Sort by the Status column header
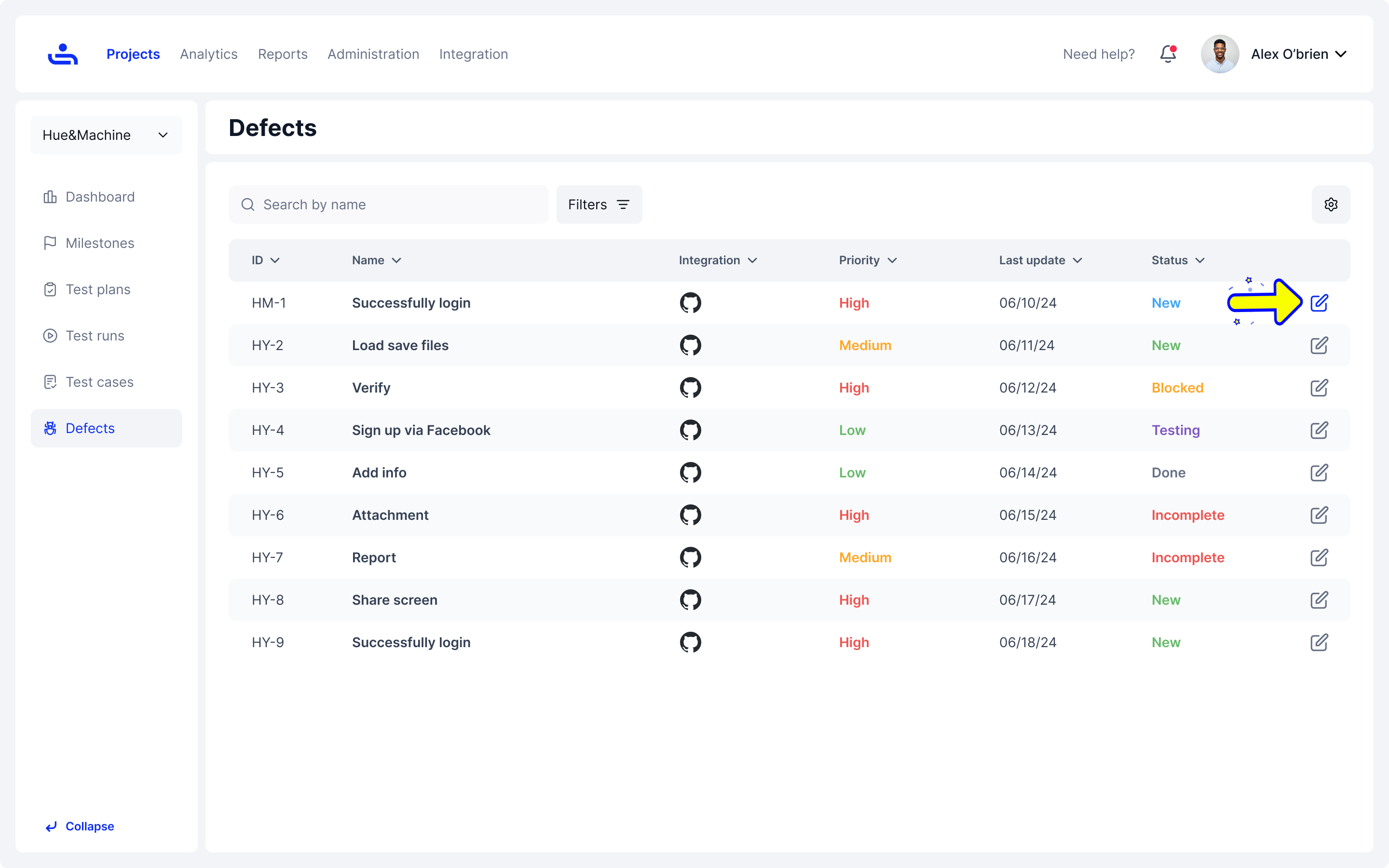 pyautogui.click(x=1177, y=260)
